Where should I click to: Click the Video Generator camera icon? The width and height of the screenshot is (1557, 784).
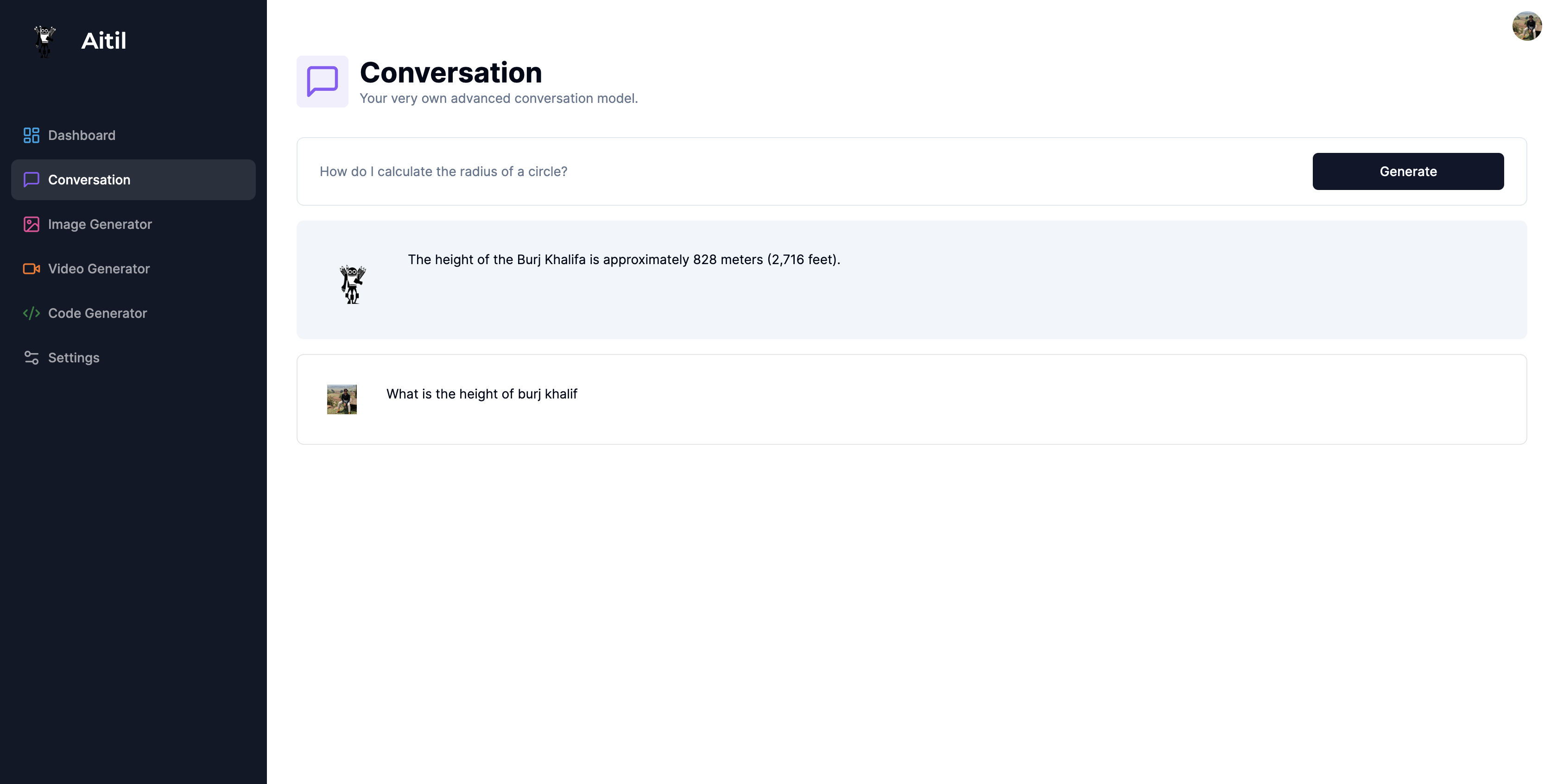coord(32,269)
